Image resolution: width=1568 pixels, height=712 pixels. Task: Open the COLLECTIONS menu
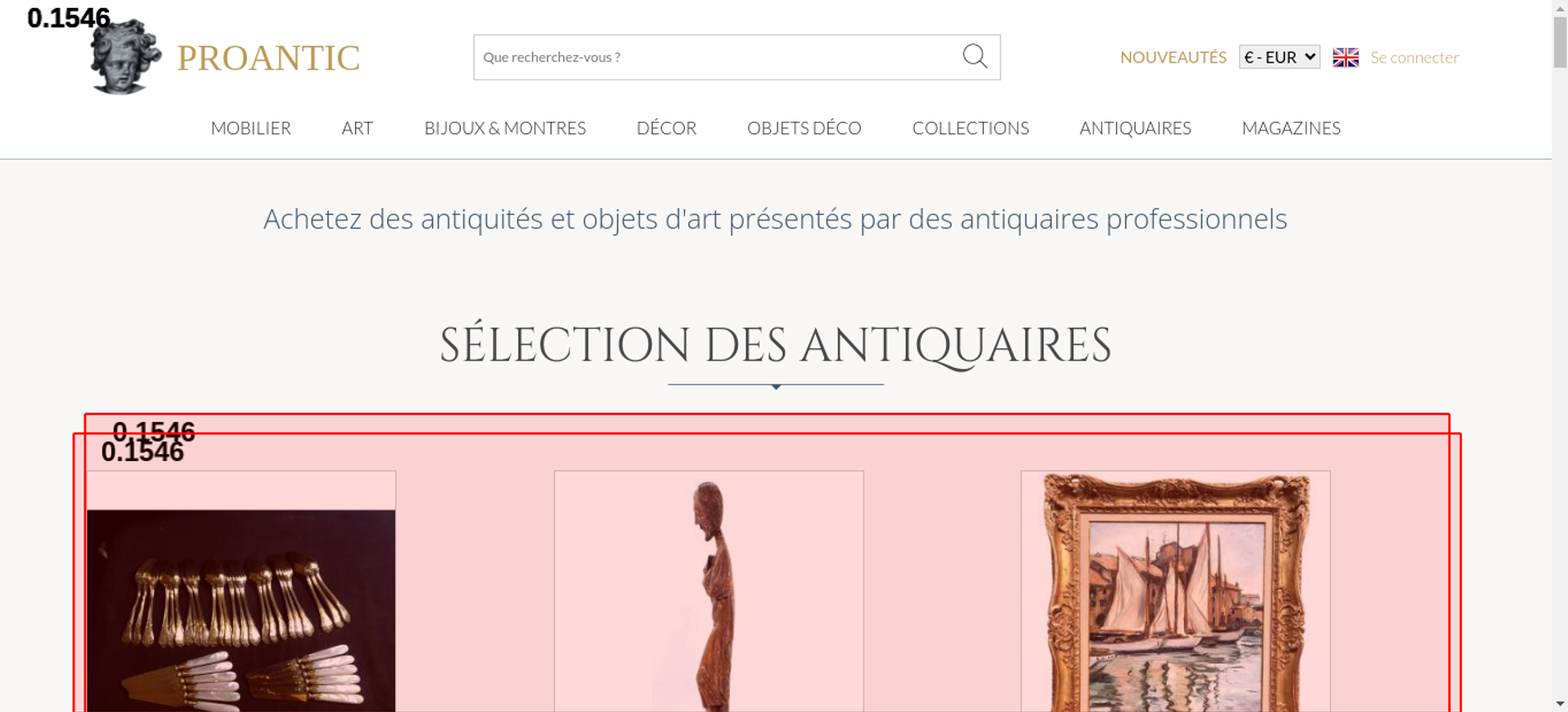point(971,128)
